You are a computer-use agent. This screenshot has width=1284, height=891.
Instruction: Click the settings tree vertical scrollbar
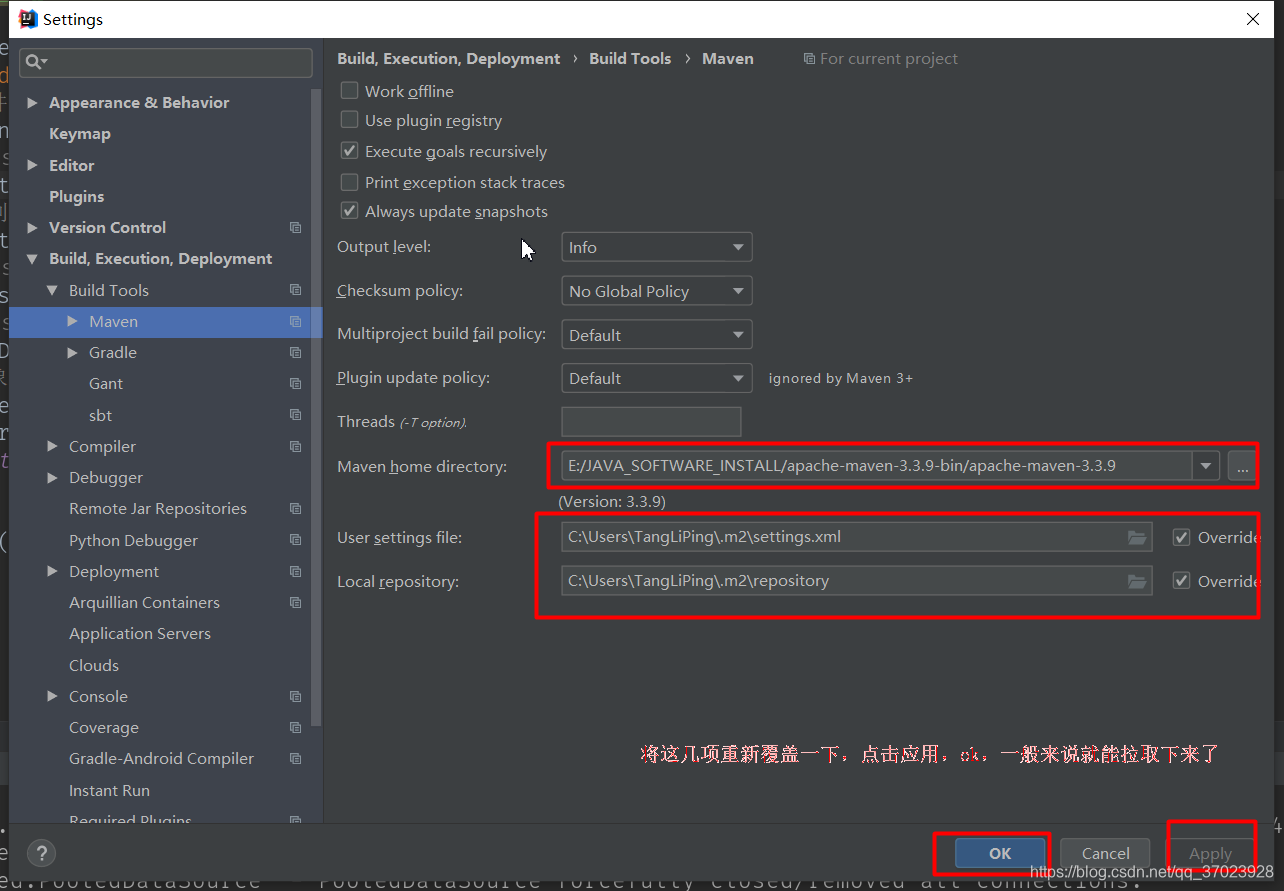(317, 405)
